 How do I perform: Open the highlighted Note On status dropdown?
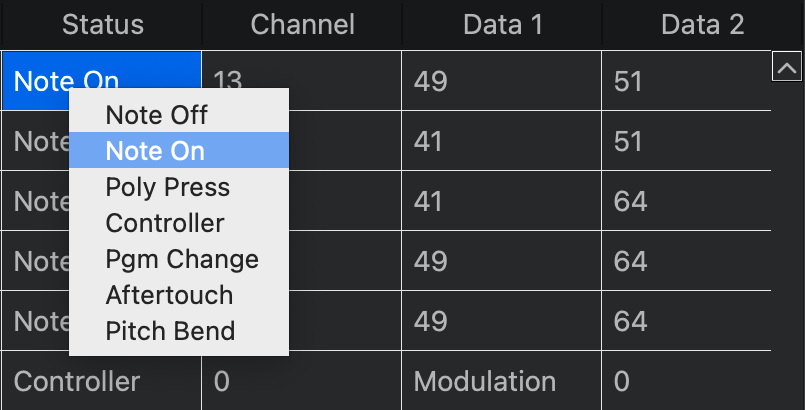coord(40,81)
